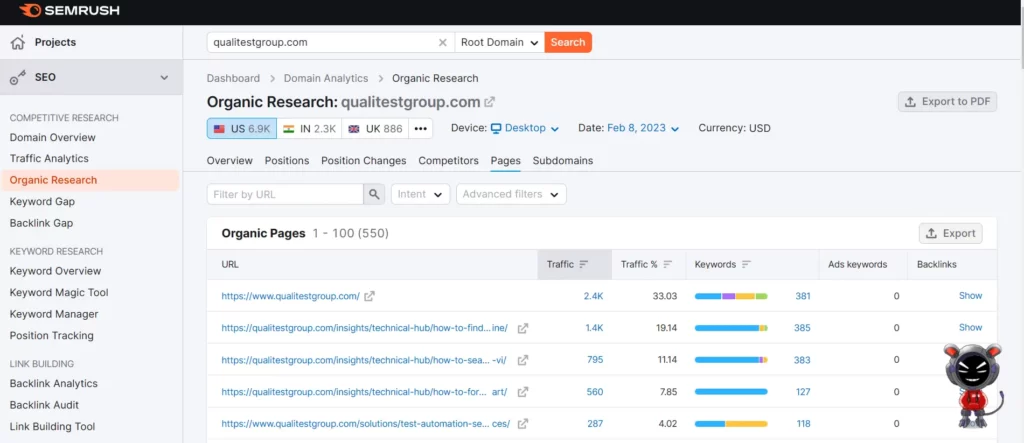Open the Root Domain dropdown
This screenshot has width=1024, height=443.
pos(500,42)
